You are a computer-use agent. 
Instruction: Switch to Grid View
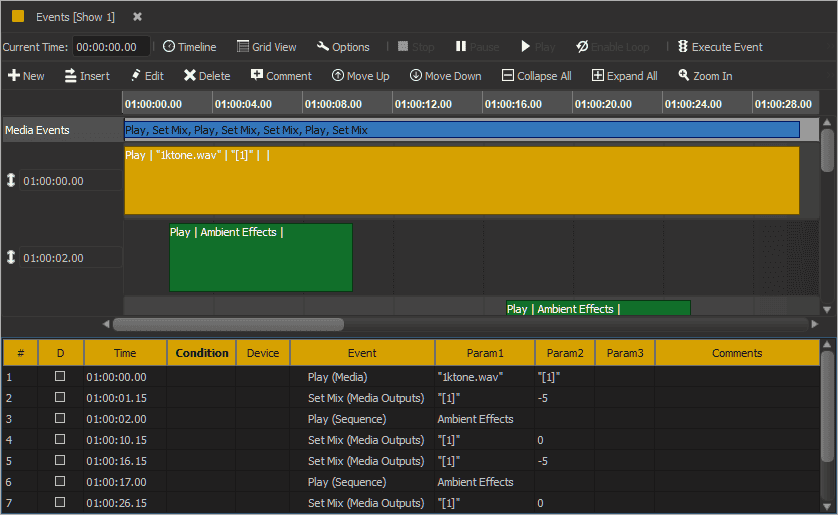(x=266, y=47)
